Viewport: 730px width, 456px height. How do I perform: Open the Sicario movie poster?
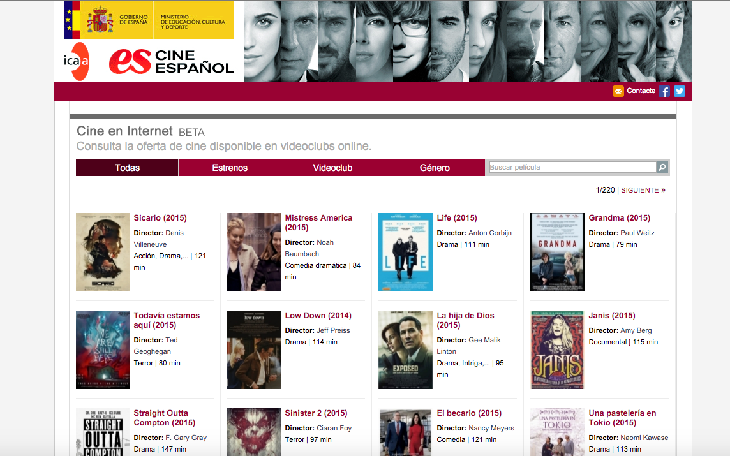[103, 252]
